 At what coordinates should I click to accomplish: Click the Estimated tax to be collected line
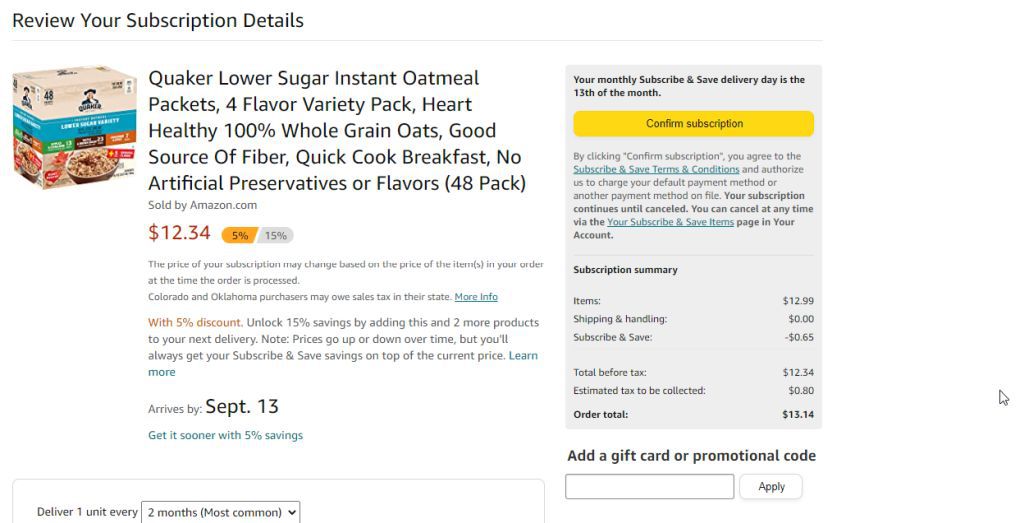click(694, 390)
